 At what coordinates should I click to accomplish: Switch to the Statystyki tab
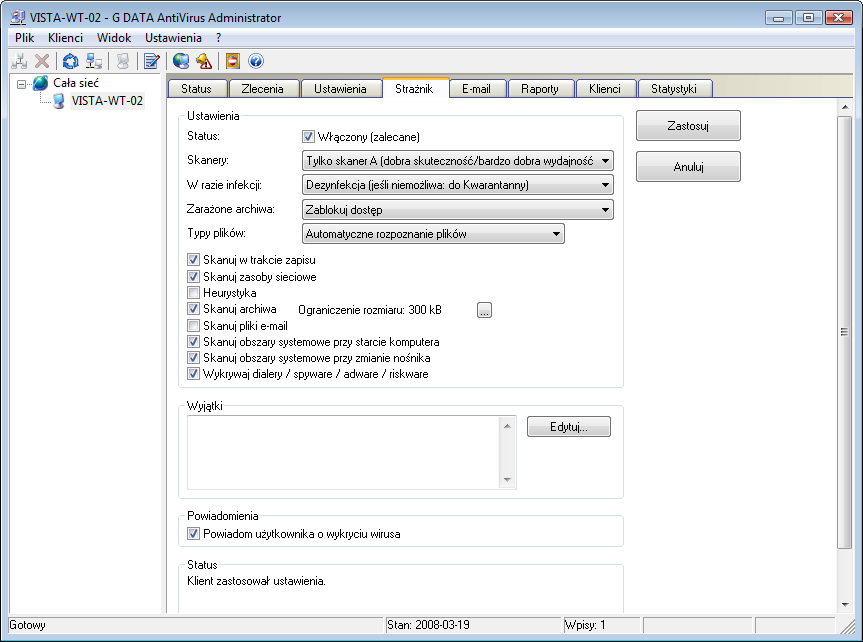(x=674, y=89)
